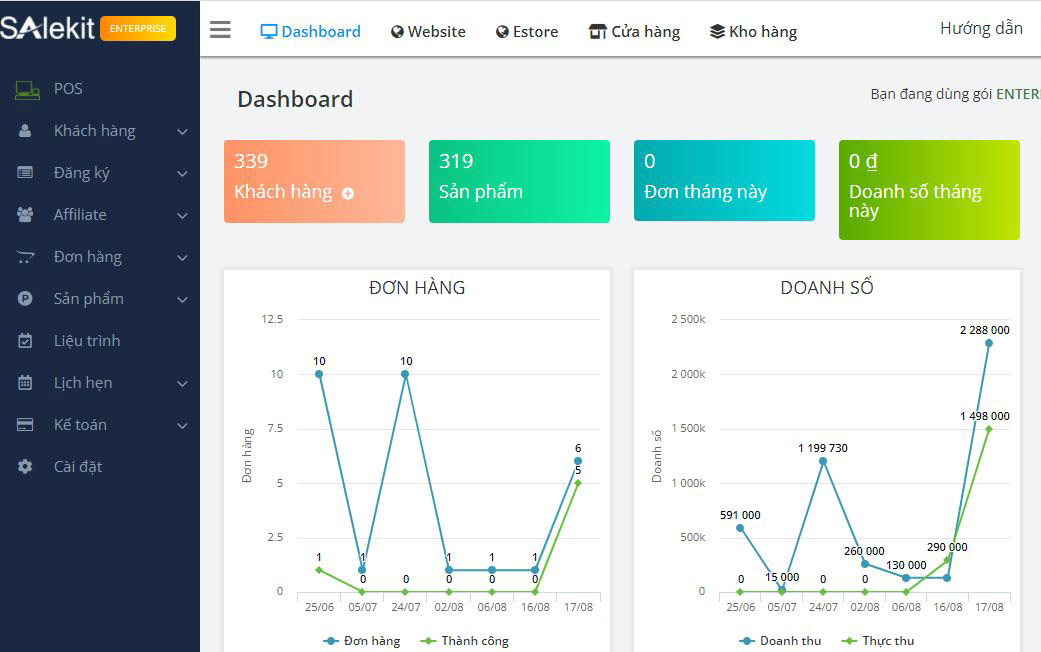
Task: Toggle Thành công series in chart legend
Action: tap(465, 641)
